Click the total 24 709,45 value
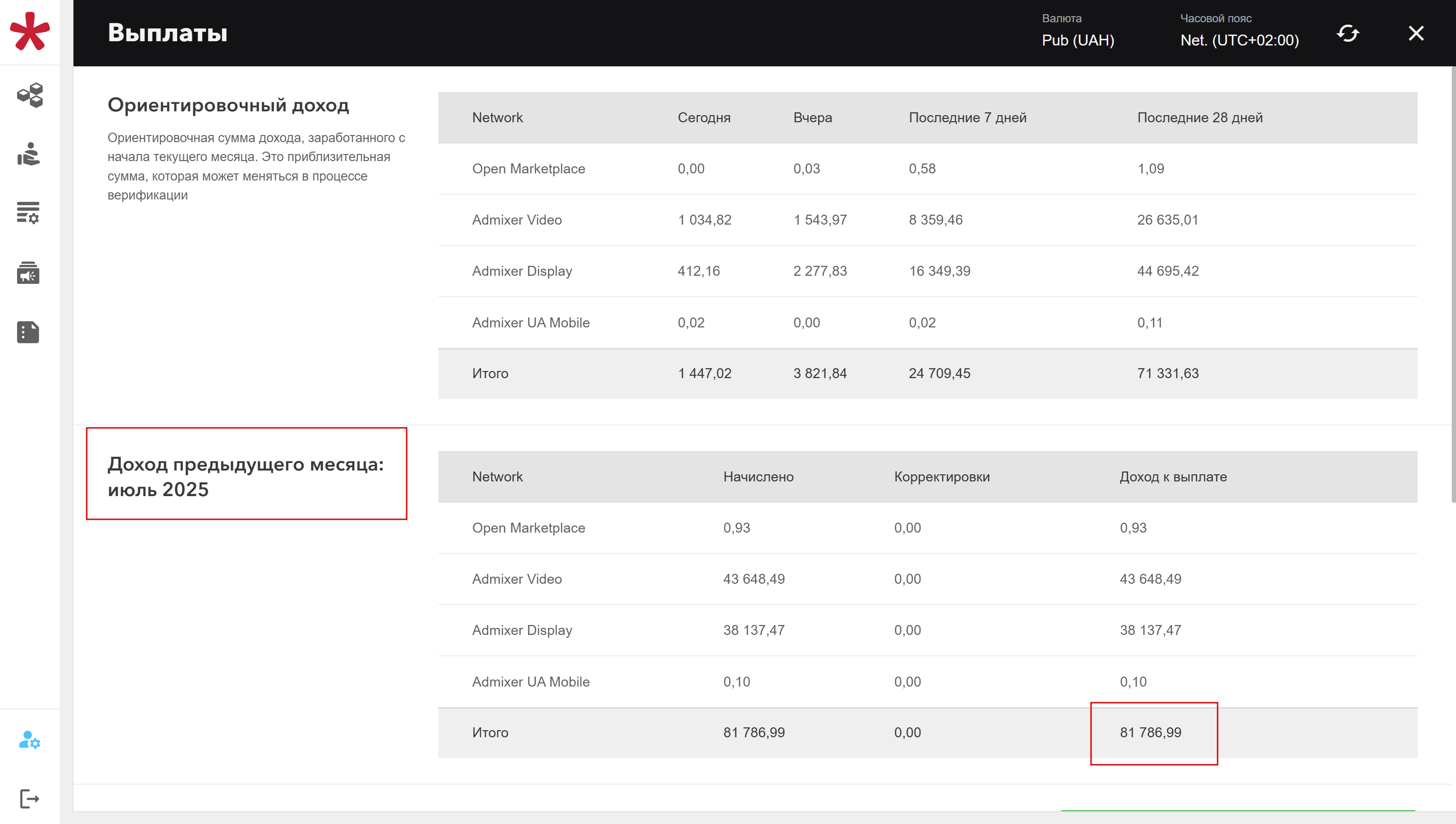This screenshot has width=1456, height=824. [x=939, y=373]
